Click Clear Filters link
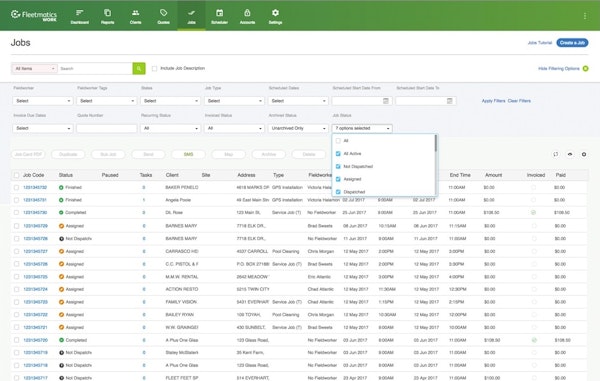The image size is (600, 381). pyautogui.click(x=519, y=101)
